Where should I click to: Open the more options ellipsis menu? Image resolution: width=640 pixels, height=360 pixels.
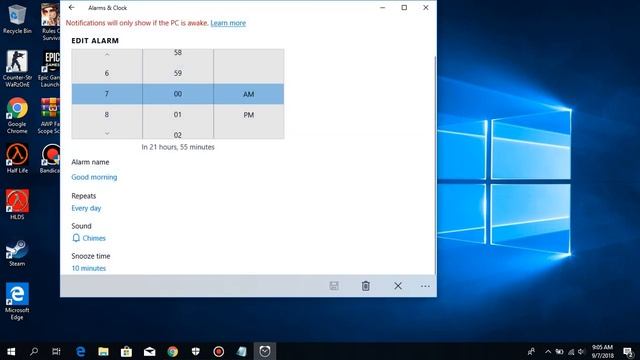pos(425,286)
